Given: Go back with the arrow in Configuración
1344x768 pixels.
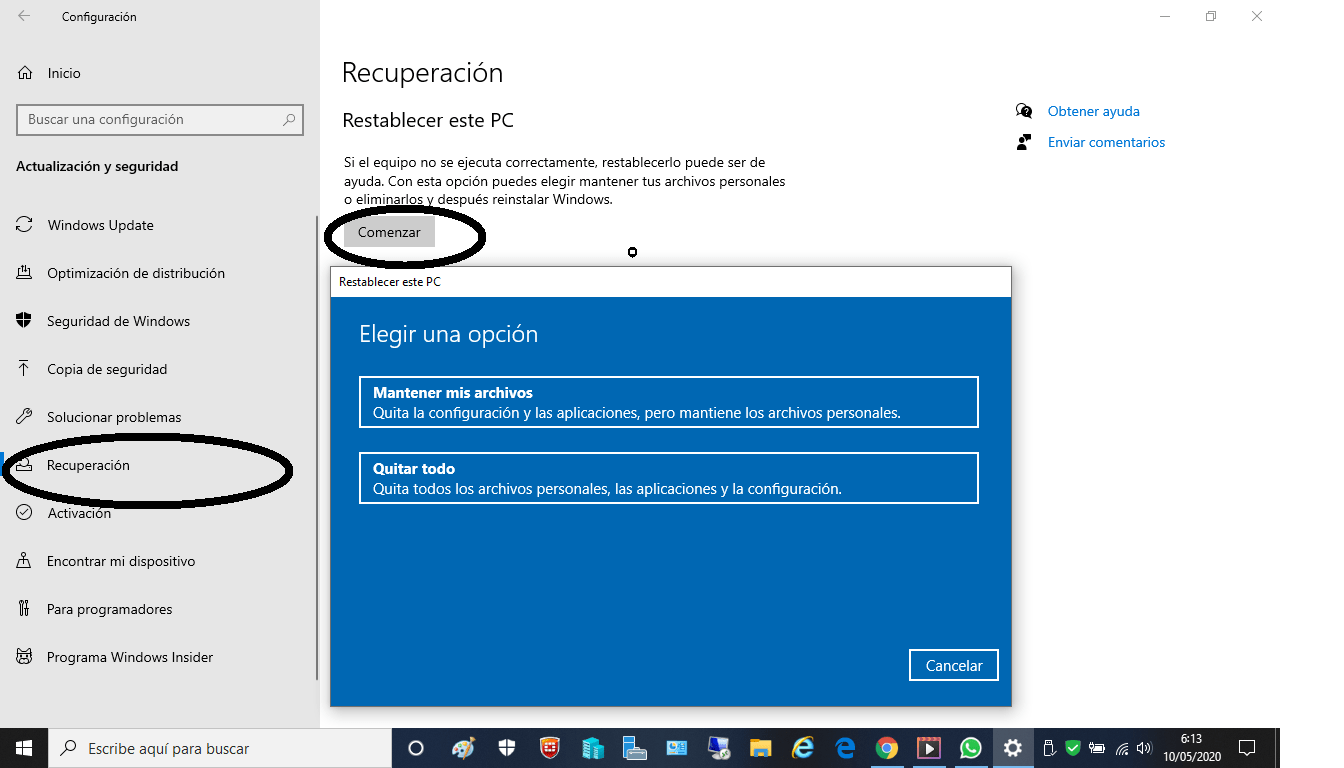Looking at the screenshot, I should click(x=24, y=16).
